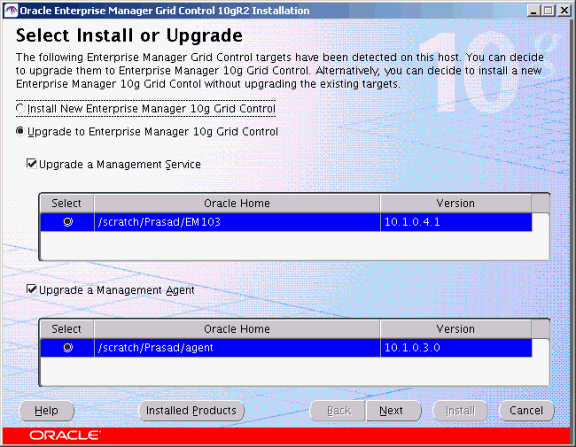
Task: Click Version header in Management Service table
Action: click(456, 203)
